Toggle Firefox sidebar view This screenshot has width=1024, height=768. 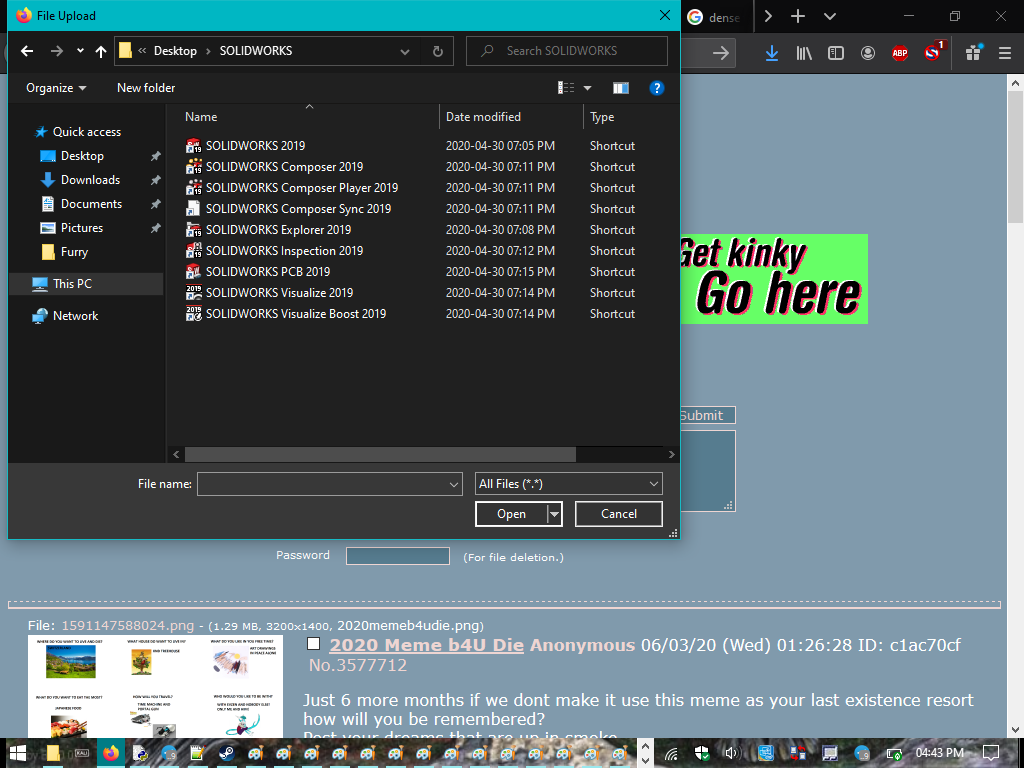[x=835, y=54]
